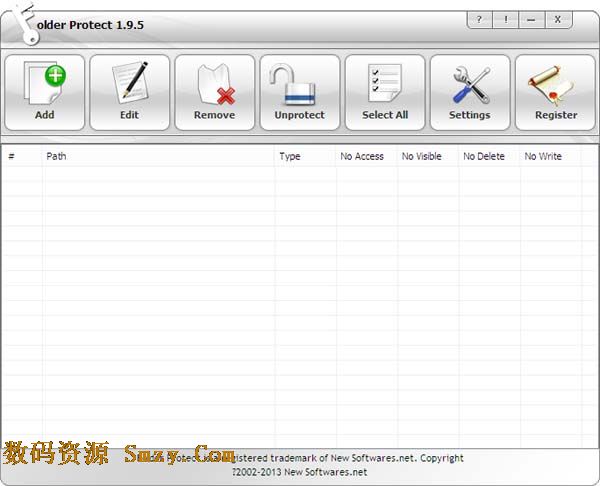Click the No Write column header
600x486 pixels.
[x=551, y=156]
